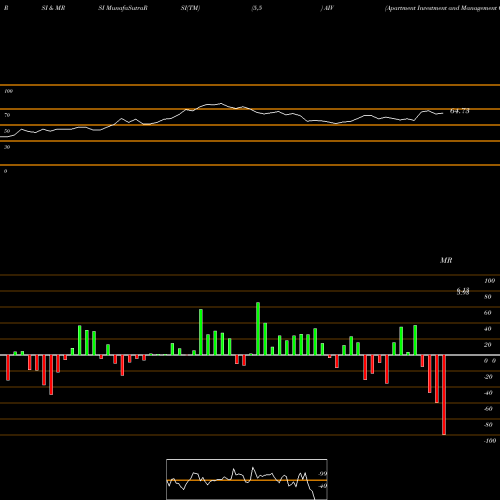This screenshot has height=500, width=500.
Task: Click the 20 label on MR axis
Action: [x=488, y=345]
